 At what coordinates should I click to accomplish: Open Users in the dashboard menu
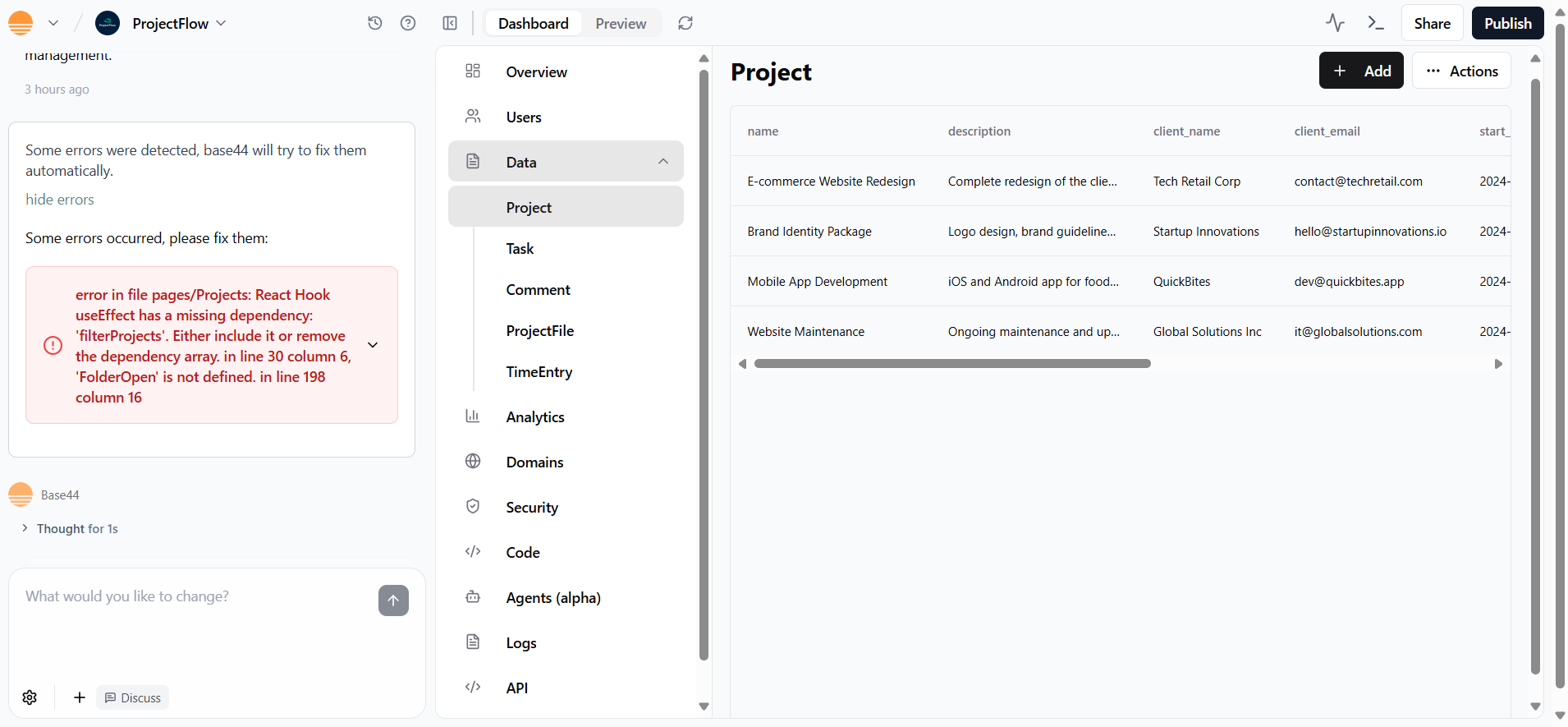pos(566,117)
